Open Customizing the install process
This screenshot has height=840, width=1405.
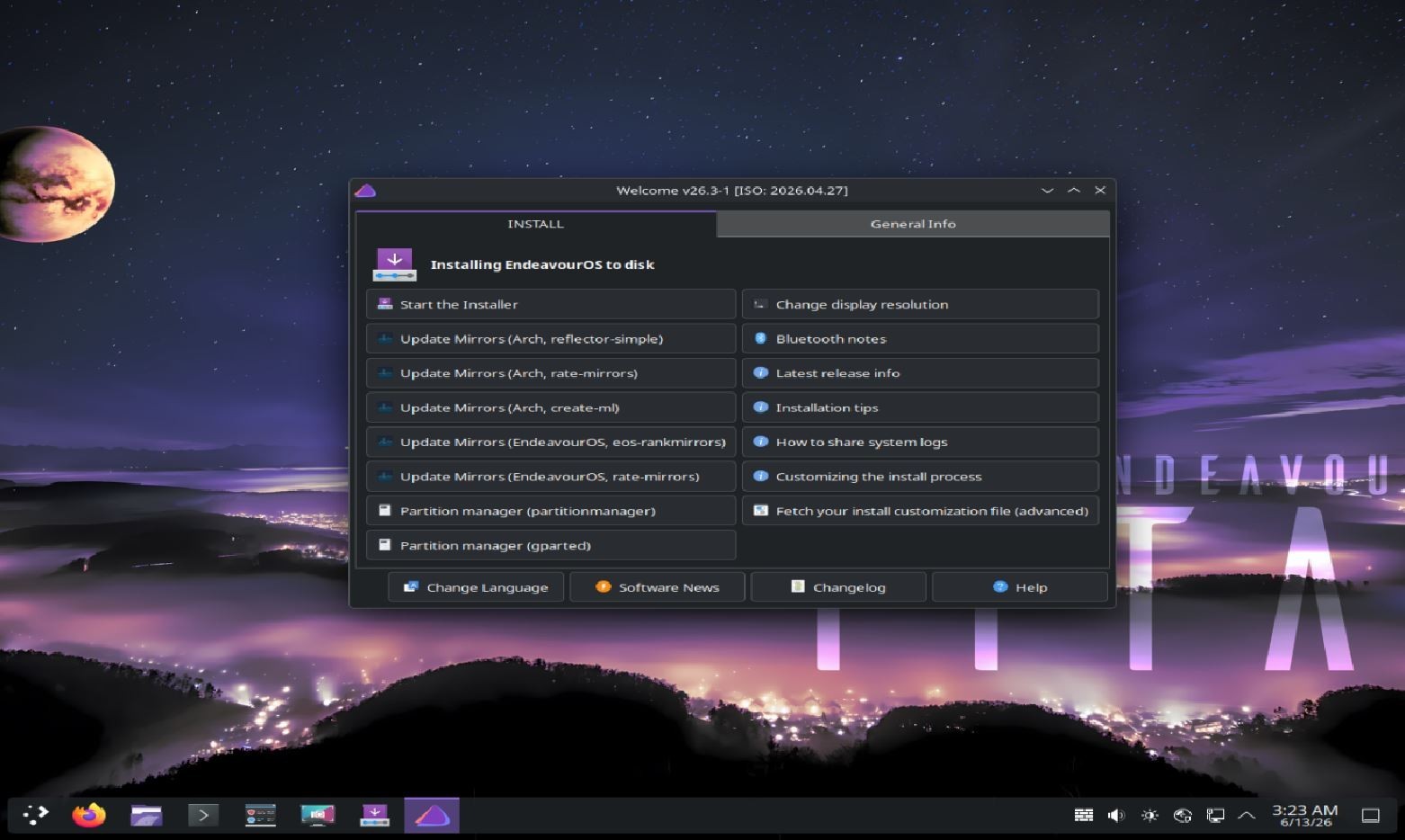click(x=920, y=477)
